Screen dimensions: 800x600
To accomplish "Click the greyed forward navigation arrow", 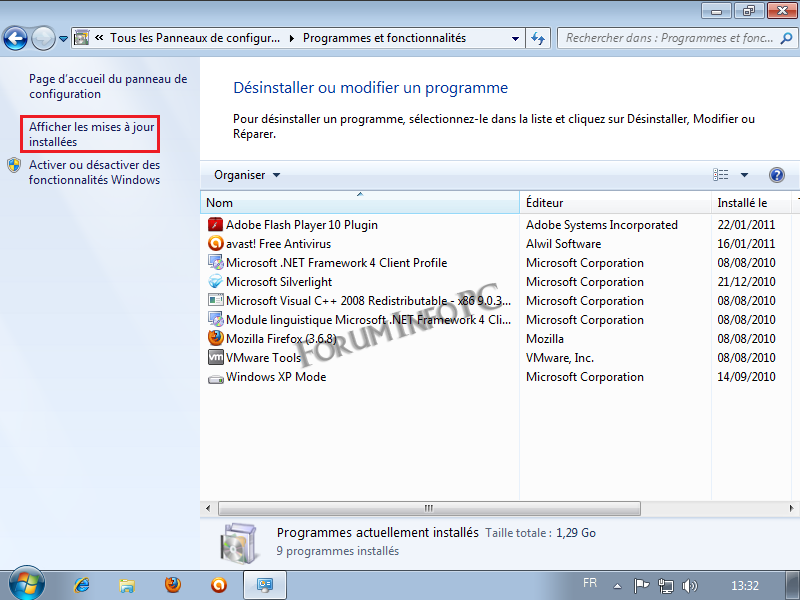I will (x=43, y=38).
